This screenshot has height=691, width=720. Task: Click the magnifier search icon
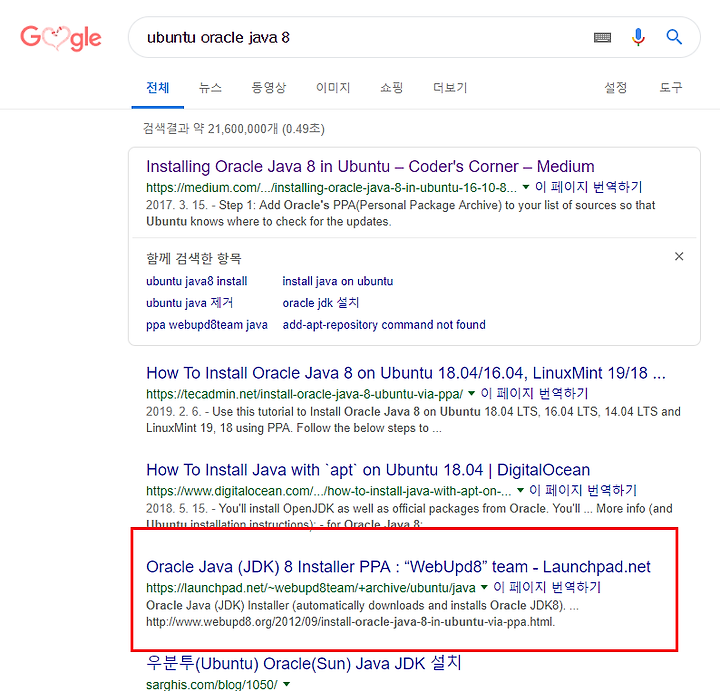click(674, 37)
